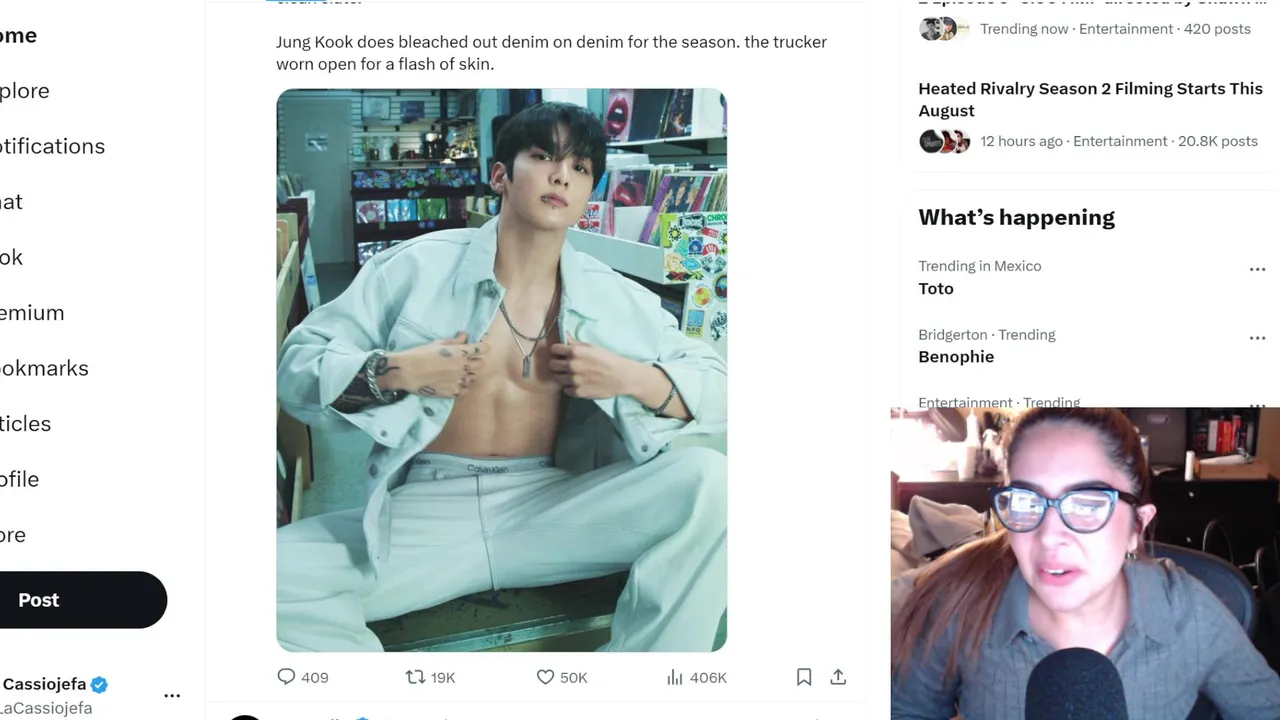This screenshot has width=1280, height=720.
Task: Bookmark the Jung Kook post
Action: (x=804, y=677)
